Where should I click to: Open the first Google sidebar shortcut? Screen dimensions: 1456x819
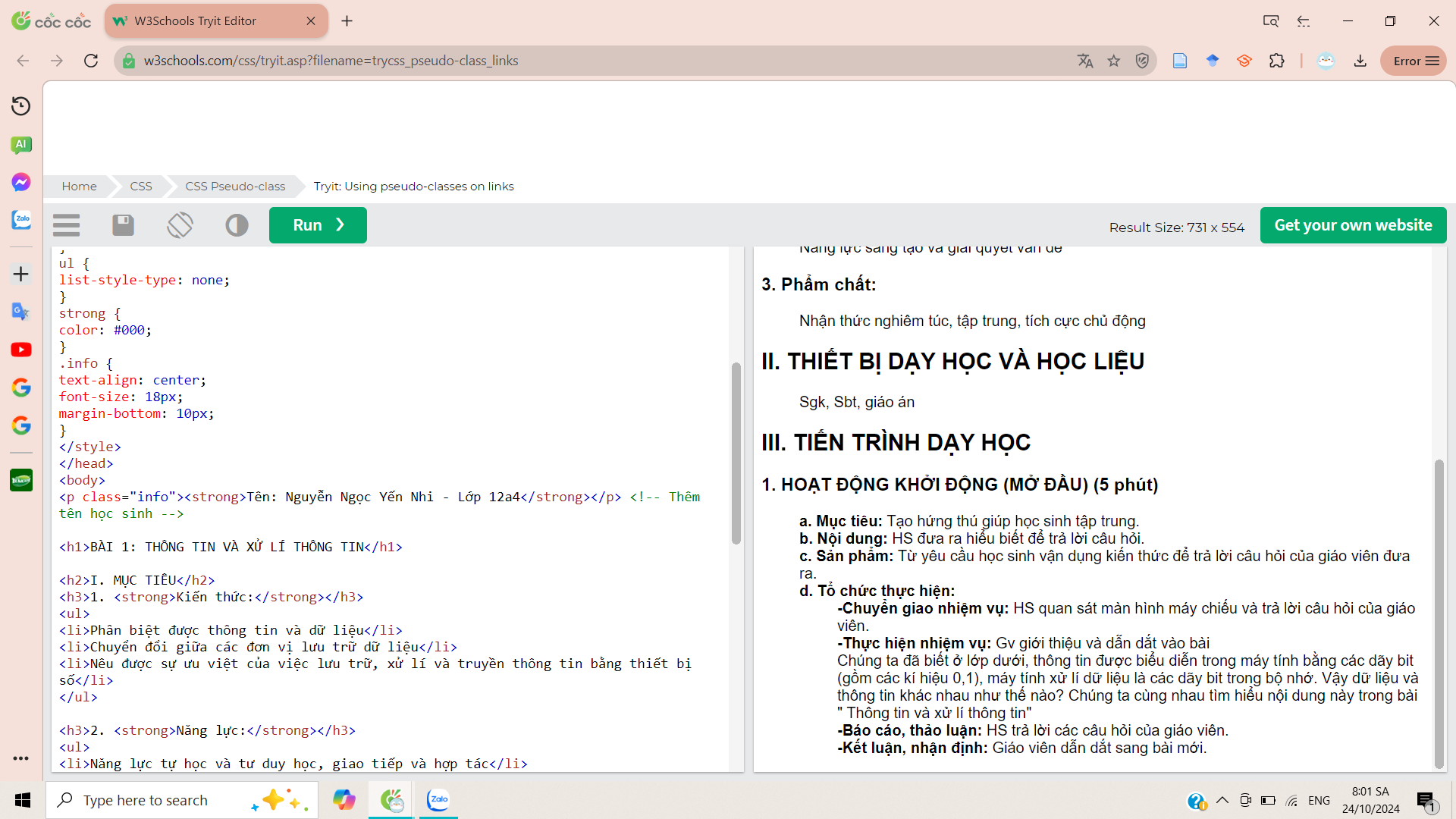point(21,388)
